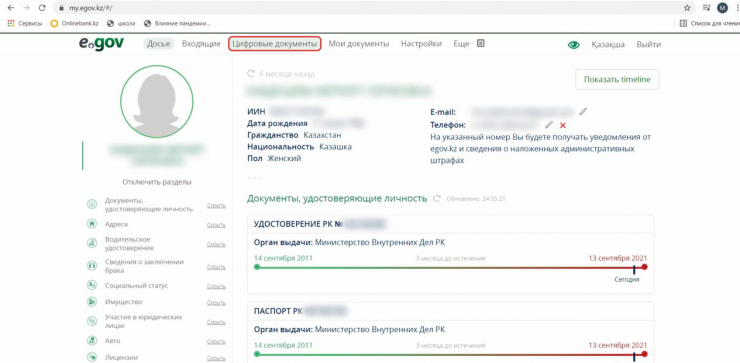Screen dimensions: 740x363
Task: Open the Адреса sidebar section icon
Action: (92, 224)
